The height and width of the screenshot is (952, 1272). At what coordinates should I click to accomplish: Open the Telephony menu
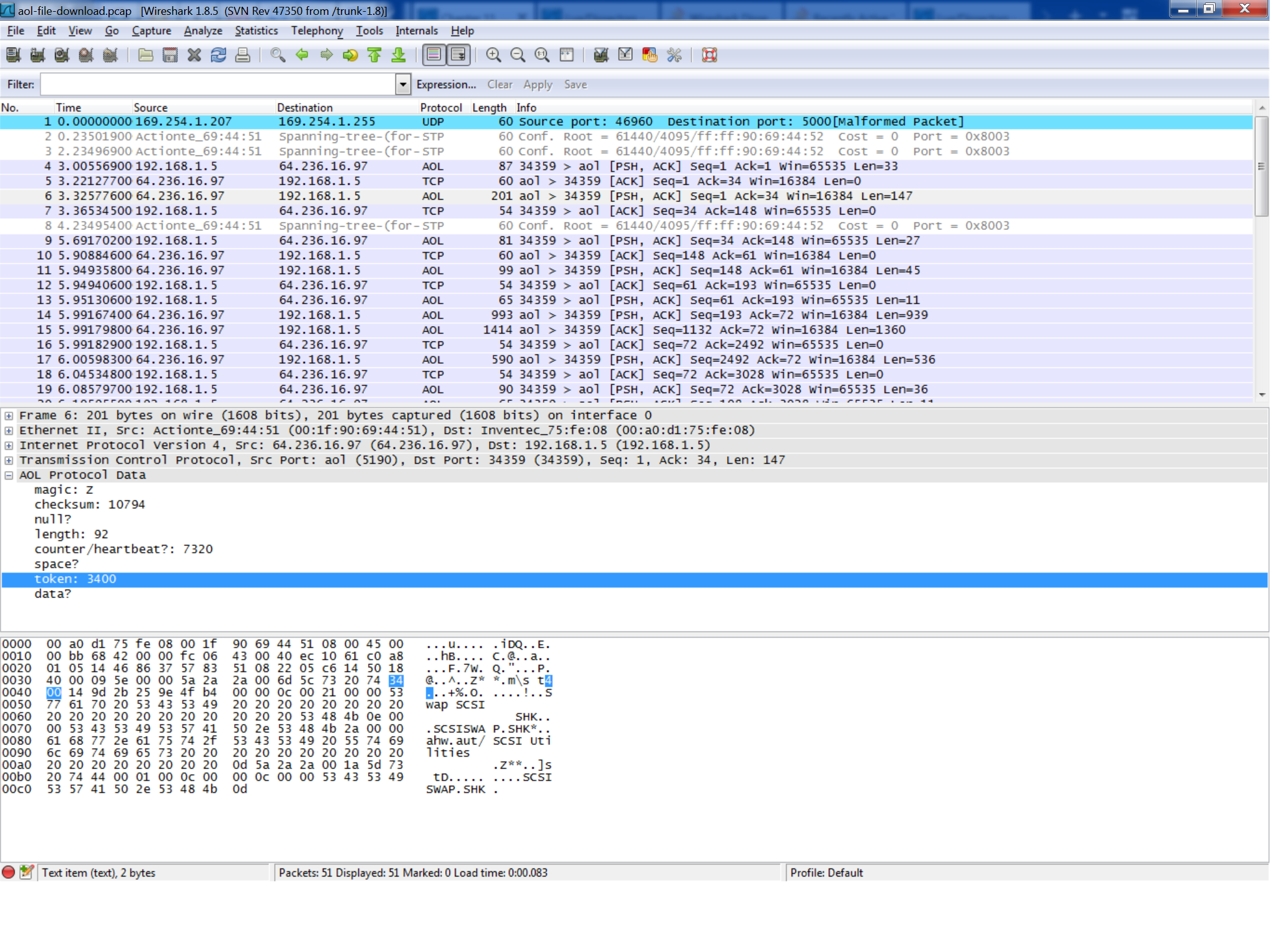tap(317, 30)
